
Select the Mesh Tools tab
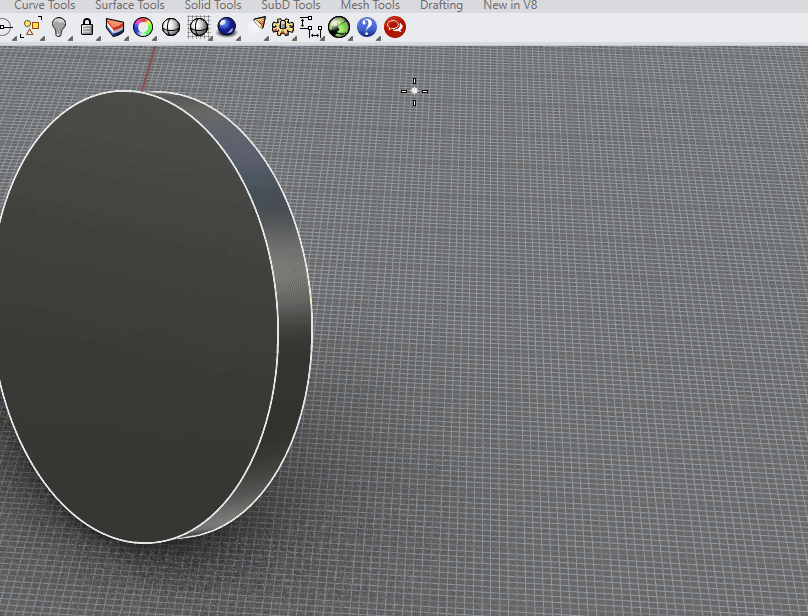[x=370, y=5]
